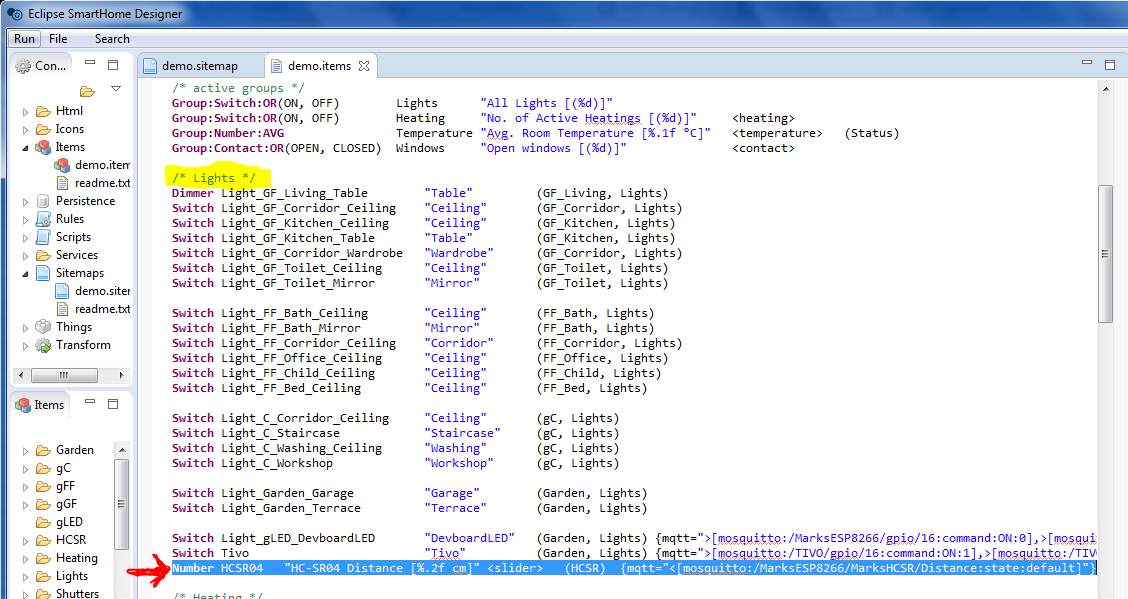Expand the Transform node
1128x599 pixels.
[x=25, y=345]
